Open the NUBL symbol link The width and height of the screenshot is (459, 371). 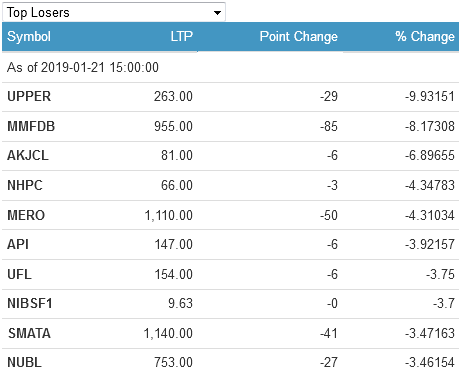(x=25, y=362)
